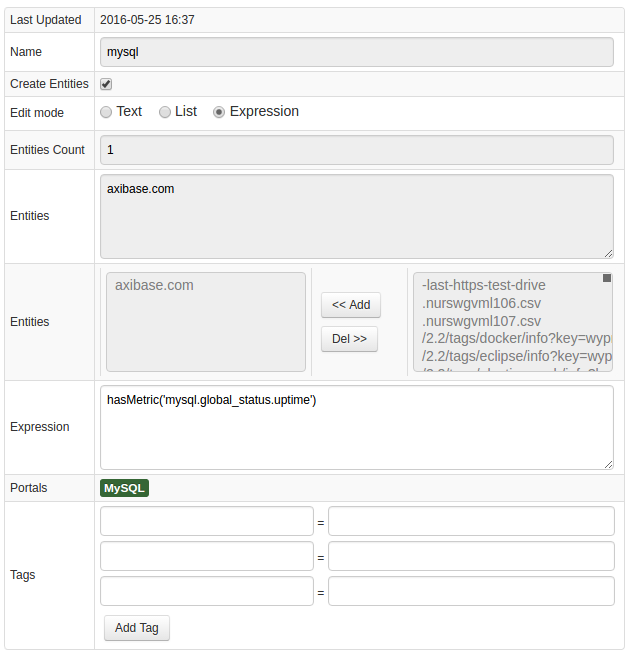
Task: Click the Del >> button
Action: tap(349, 339)
